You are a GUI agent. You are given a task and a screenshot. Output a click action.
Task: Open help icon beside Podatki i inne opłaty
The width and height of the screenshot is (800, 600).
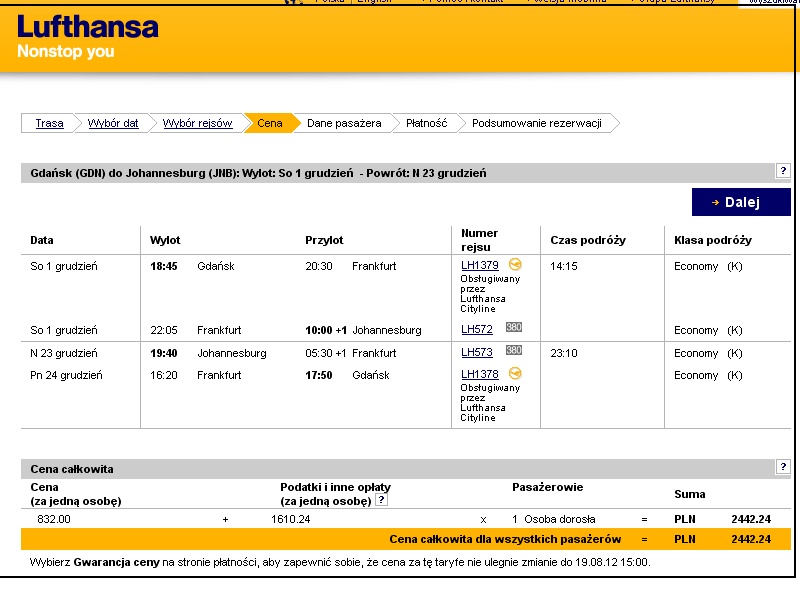coord(381,500)
